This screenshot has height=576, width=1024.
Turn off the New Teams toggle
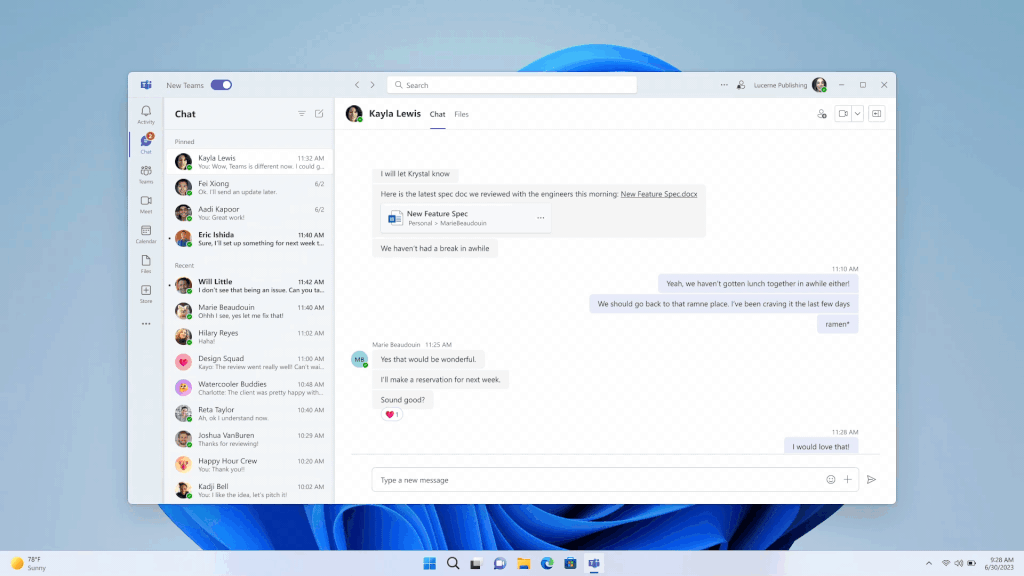[x=222, y=85]
